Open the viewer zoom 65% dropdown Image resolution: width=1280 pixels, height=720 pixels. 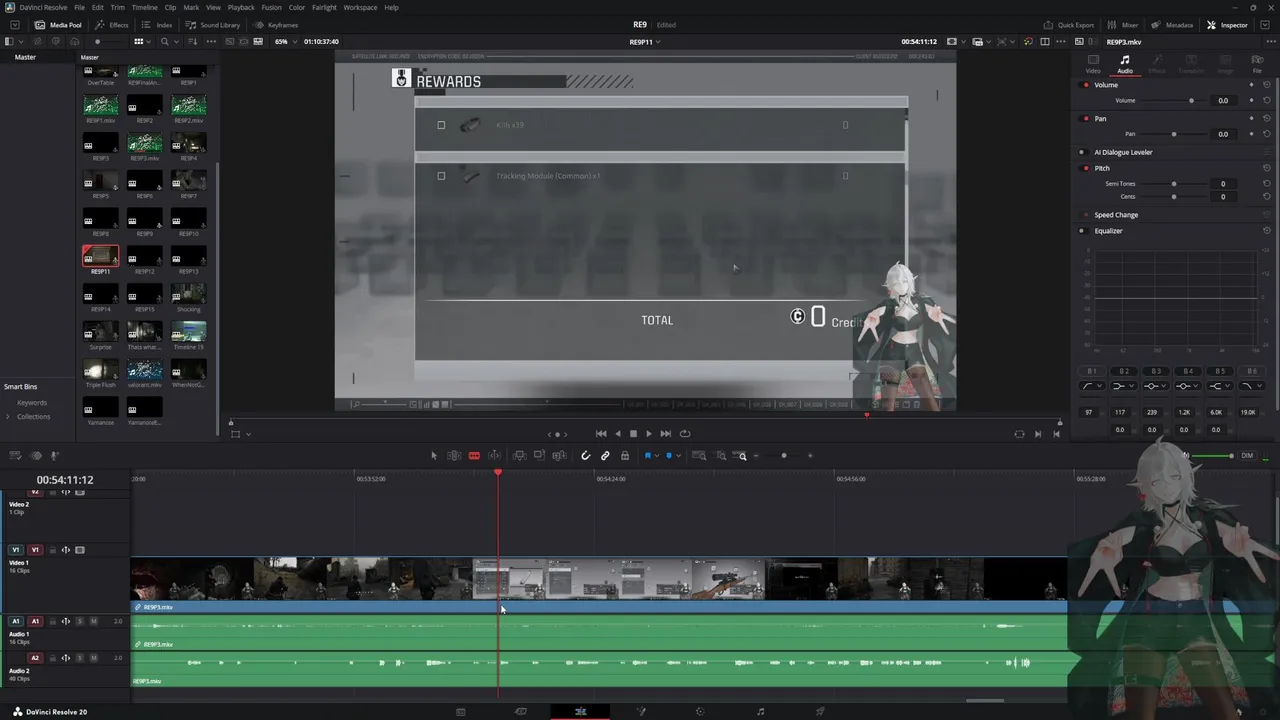pos(287,41)
